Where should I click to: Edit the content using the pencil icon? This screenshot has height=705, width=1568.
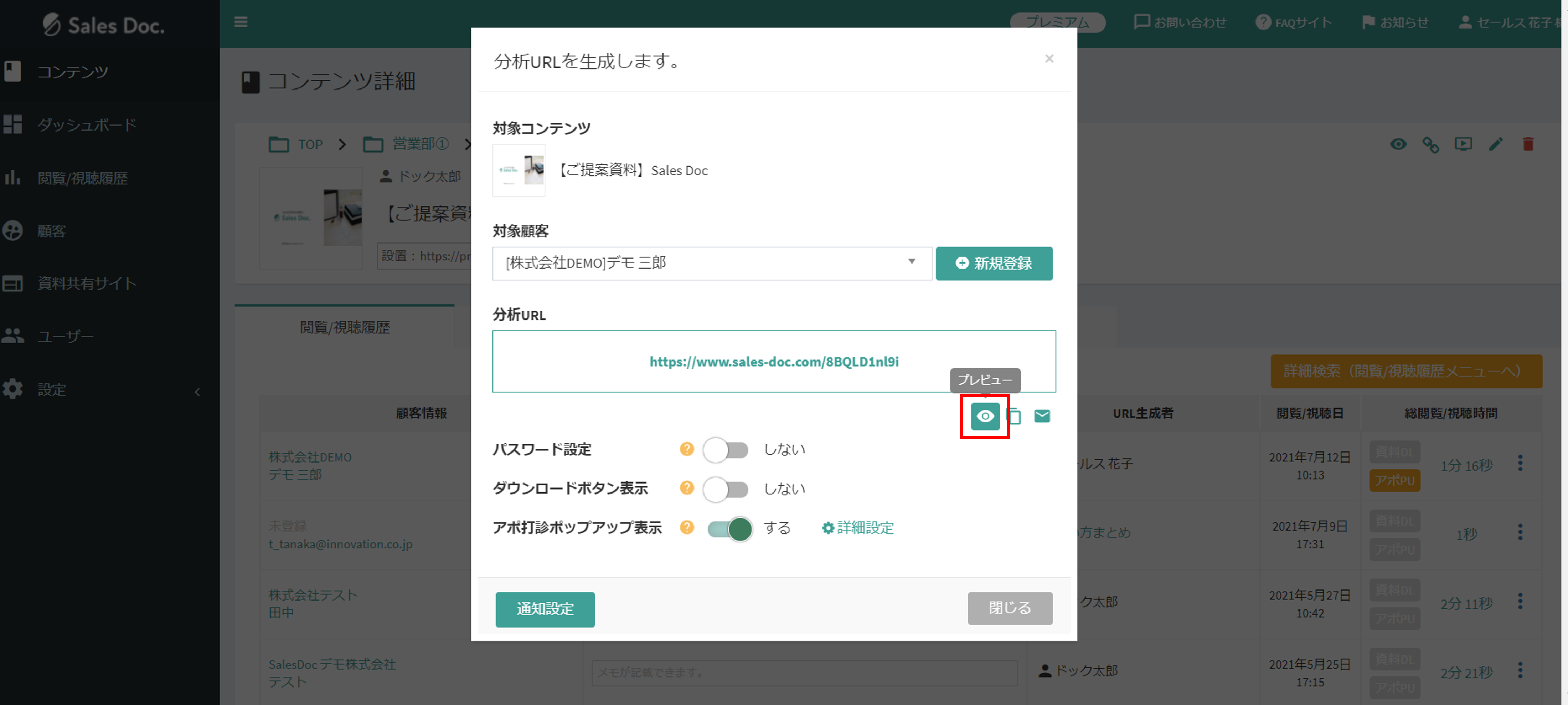click(1496, 144)
